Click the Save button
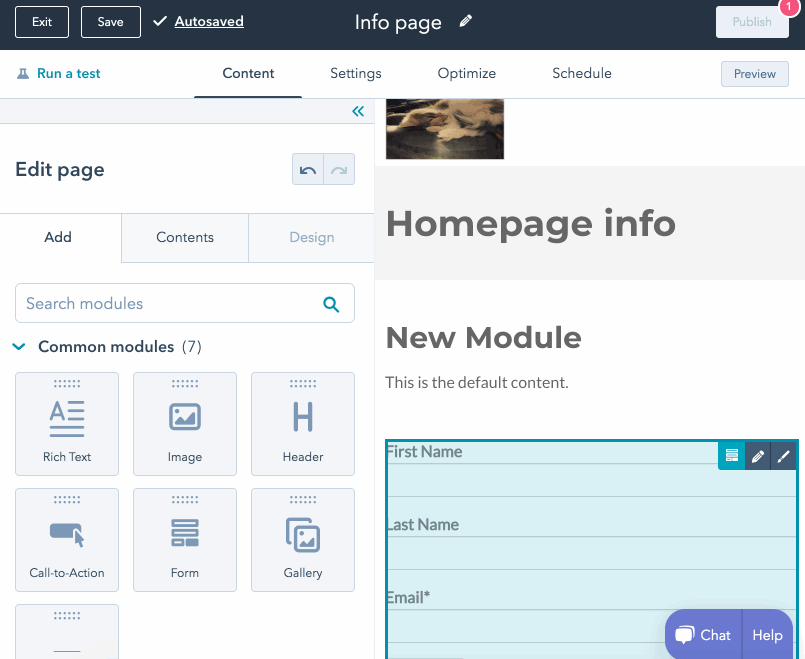This screenshot has width=805, height=659. (x=110, y=21)
